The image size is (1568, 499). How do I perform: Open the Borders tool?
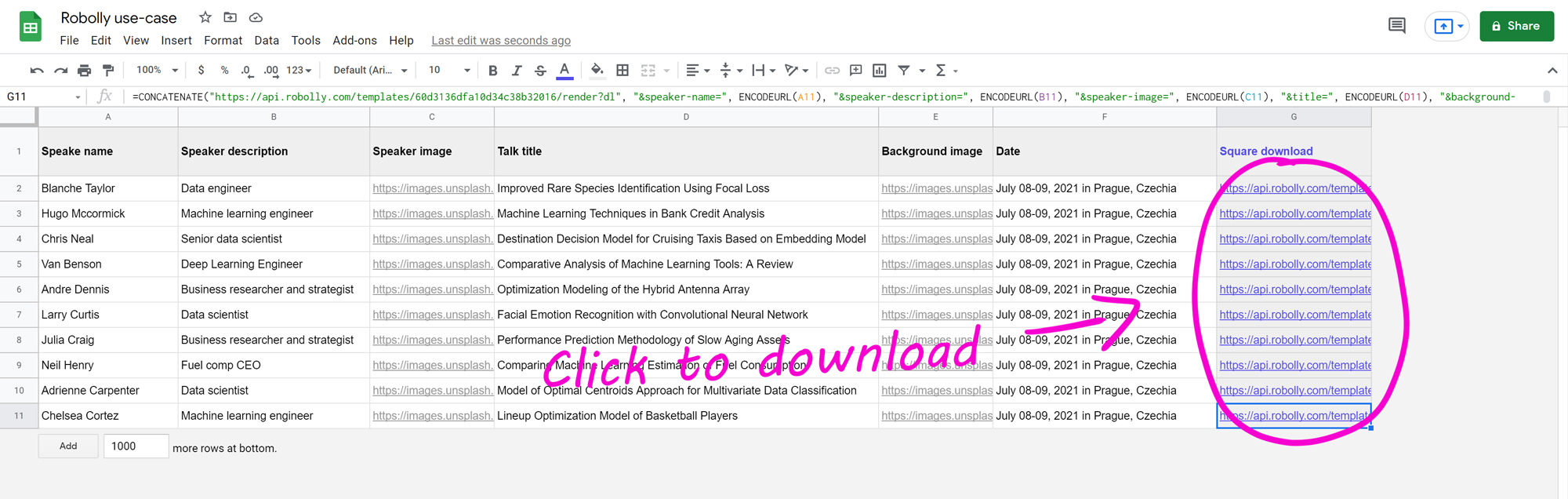622,71
